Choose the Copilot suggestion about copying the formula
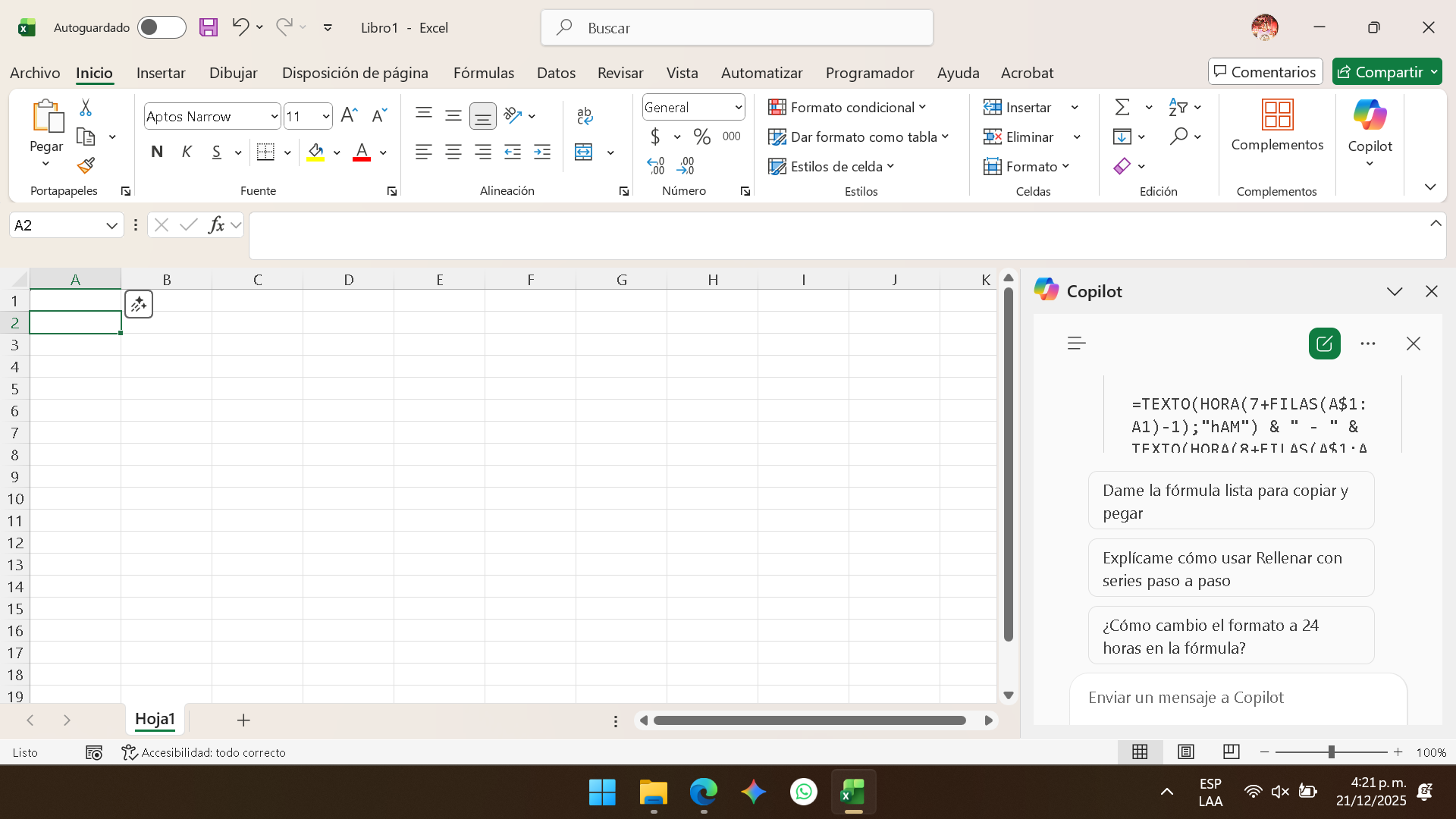1456x819 pixels. [1230, 500]
